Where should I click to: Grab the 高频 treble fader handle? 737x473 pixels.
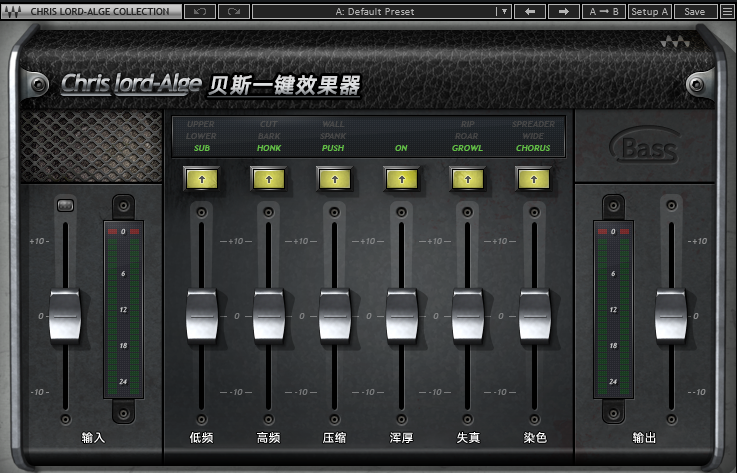tap(269, 315)
